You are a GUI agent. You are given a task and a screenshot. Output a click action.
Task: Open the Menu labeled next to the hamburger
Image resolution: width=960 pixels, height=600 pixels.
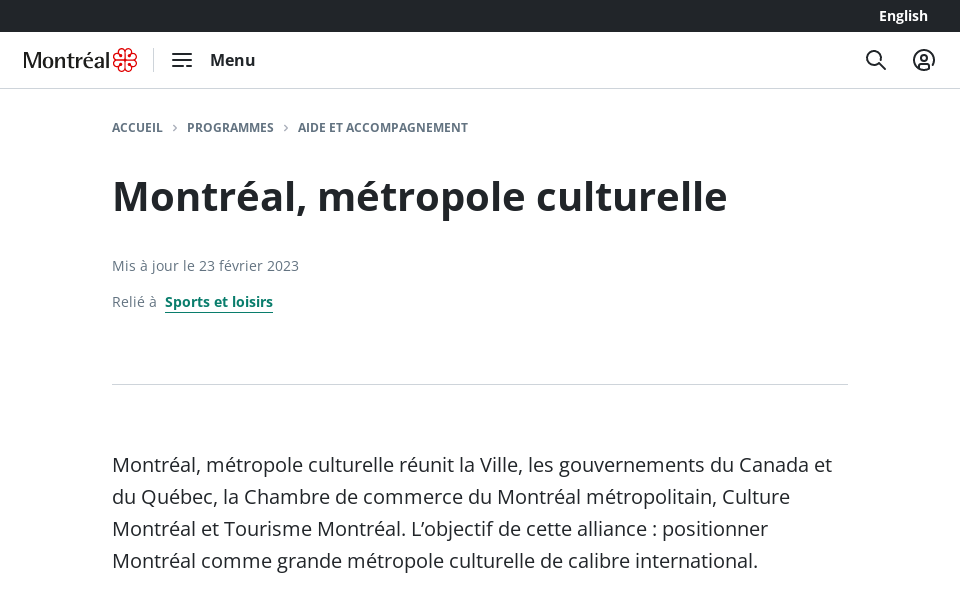[232, 60]
